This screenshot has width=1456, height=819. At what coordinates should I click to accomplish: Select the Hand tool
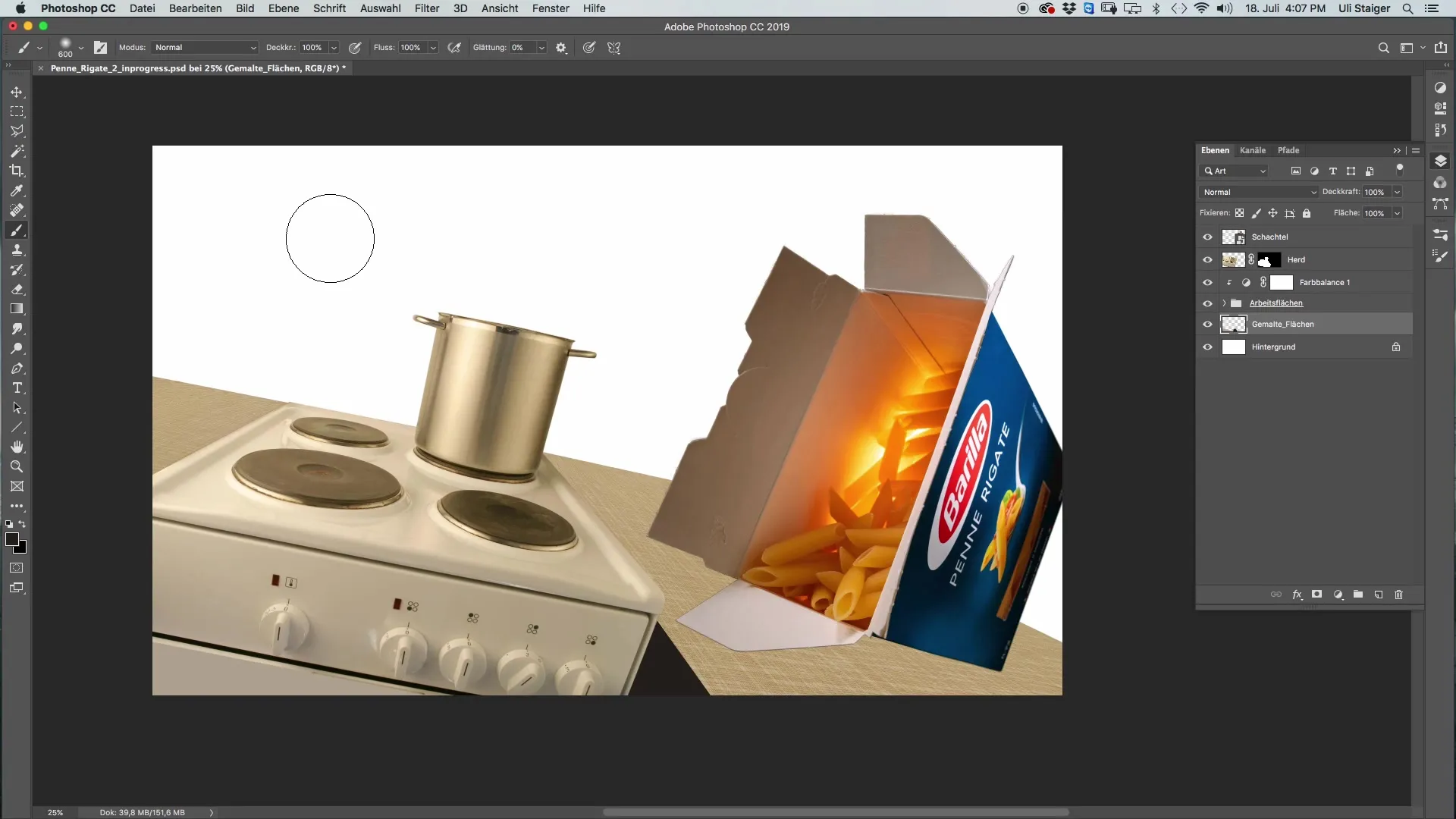click(x=17, y=447)
